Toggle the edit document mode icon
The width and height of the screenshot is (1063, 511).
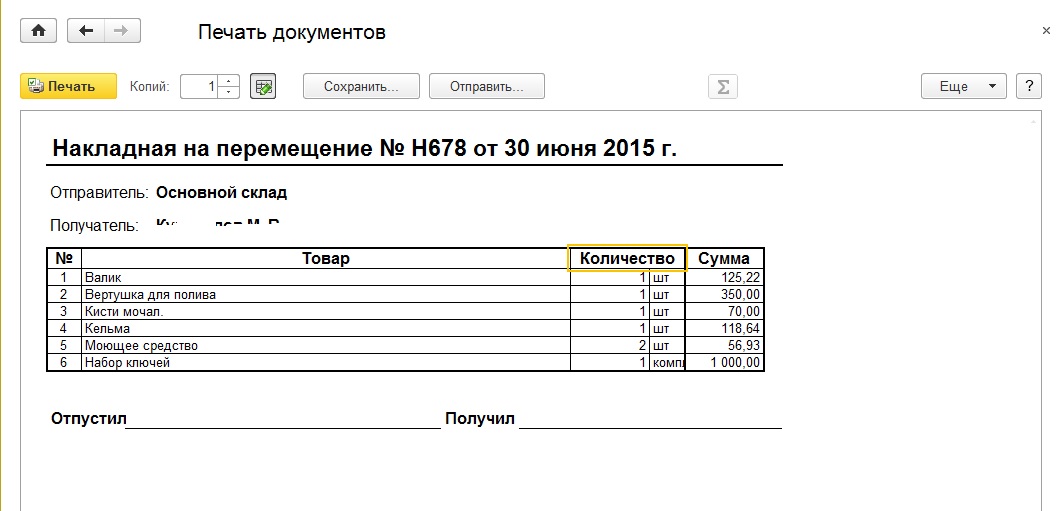263,87
